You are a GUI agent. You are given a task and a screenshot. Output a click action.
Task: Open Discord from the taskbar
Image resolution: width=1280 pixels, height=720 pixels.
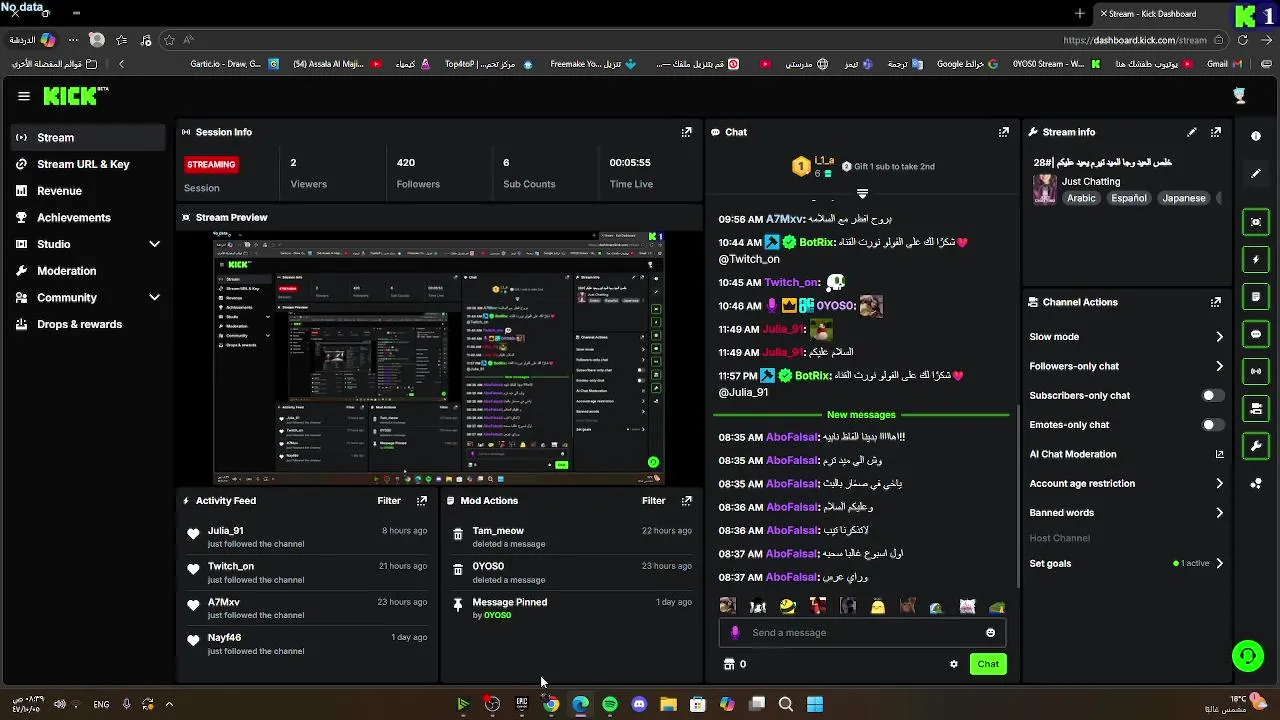(x=639, y=704)
